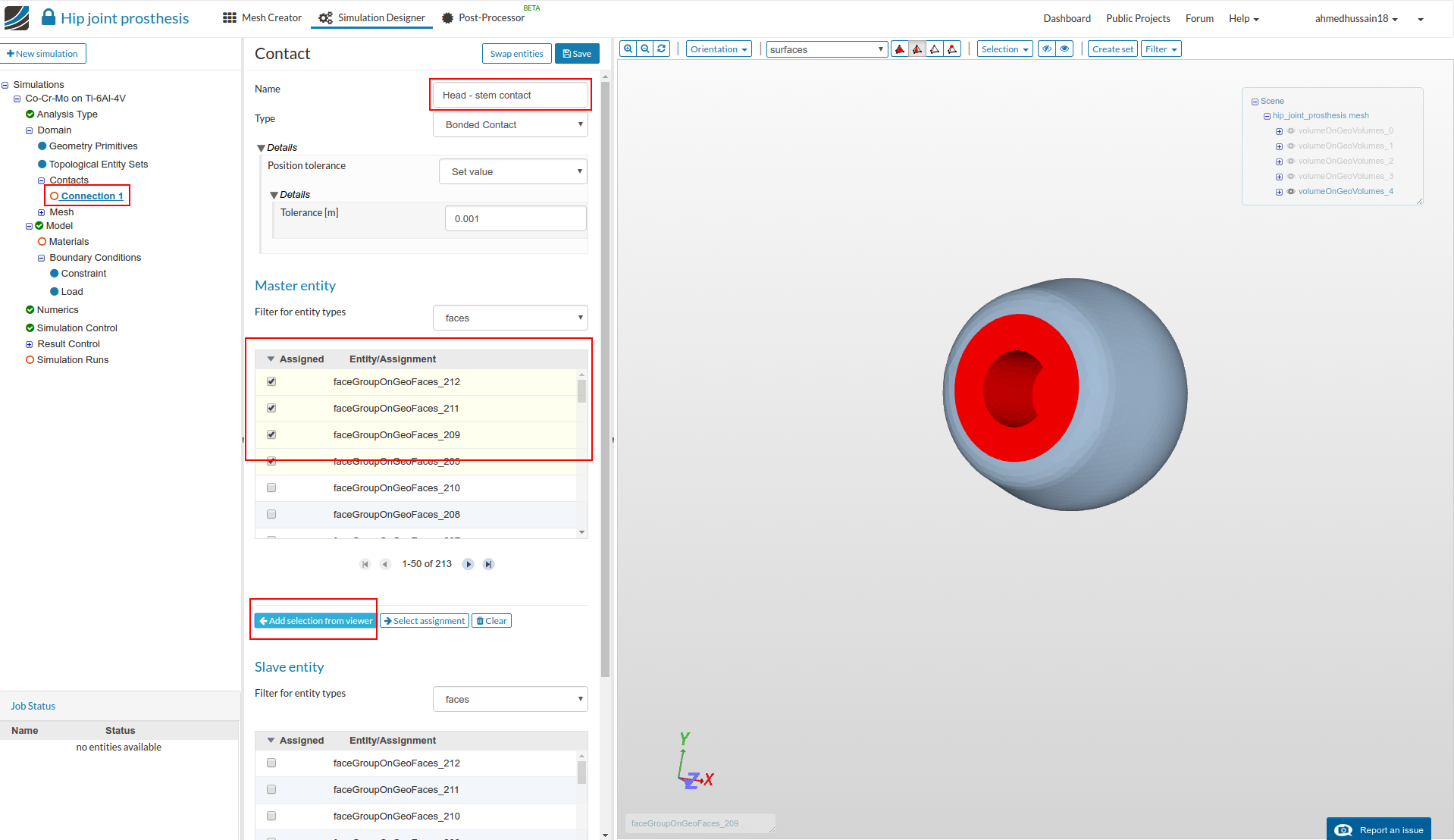Switch to the Mesh Creator tab
The height and width of the screenshot is (840, 1454).
(x=262, y=18)
